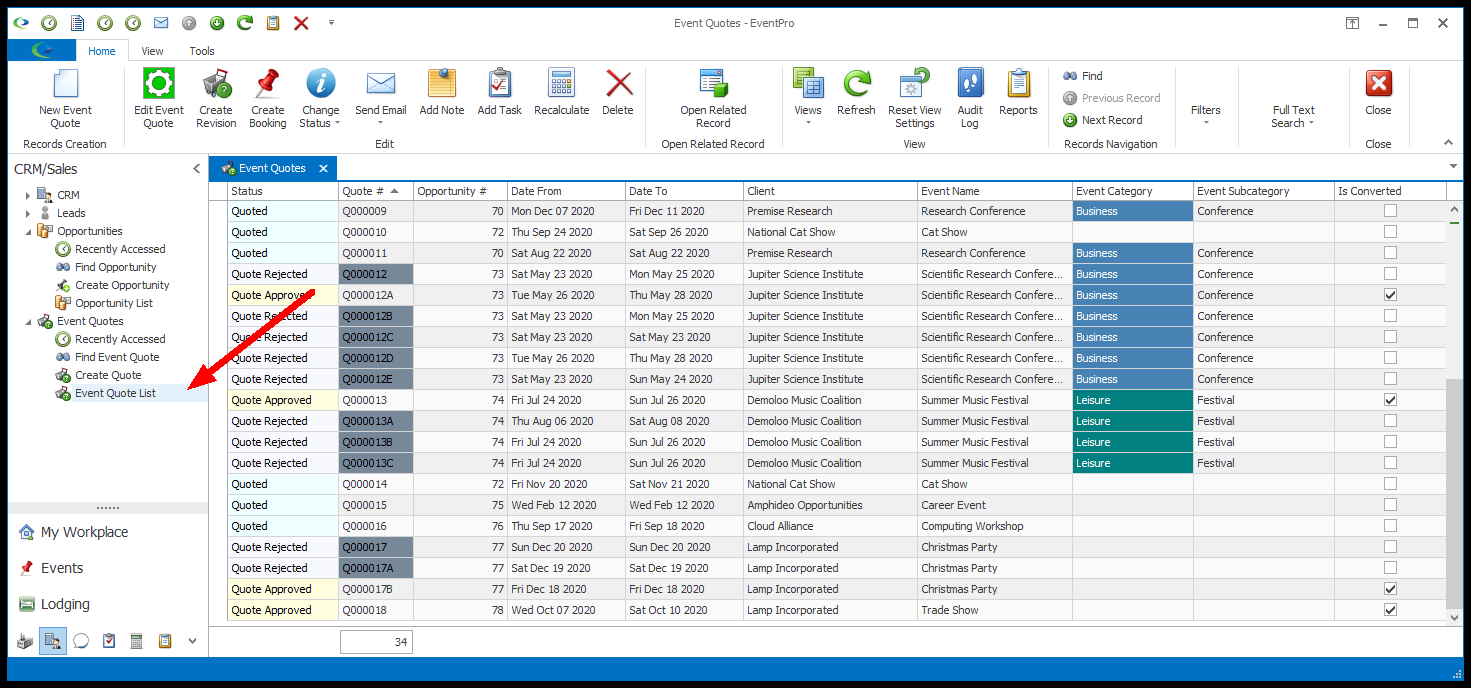Screen dimensions: 1471x688
Task: Toggle Is Converted for Q000013
Action: (x=1390, y=400)
